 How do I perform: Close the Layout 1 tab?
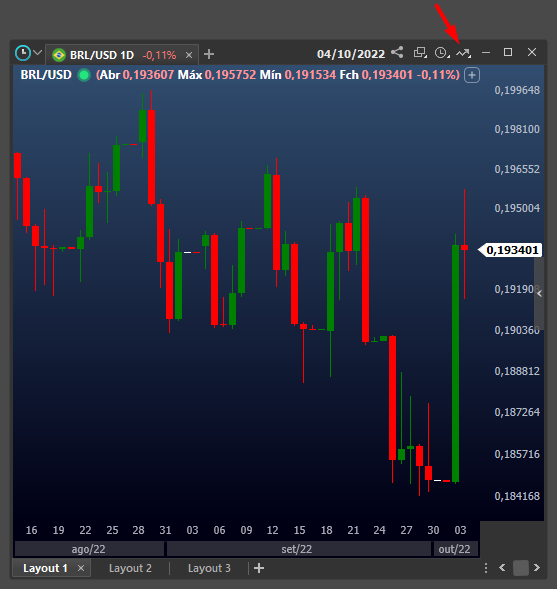[x=81, y=568]
